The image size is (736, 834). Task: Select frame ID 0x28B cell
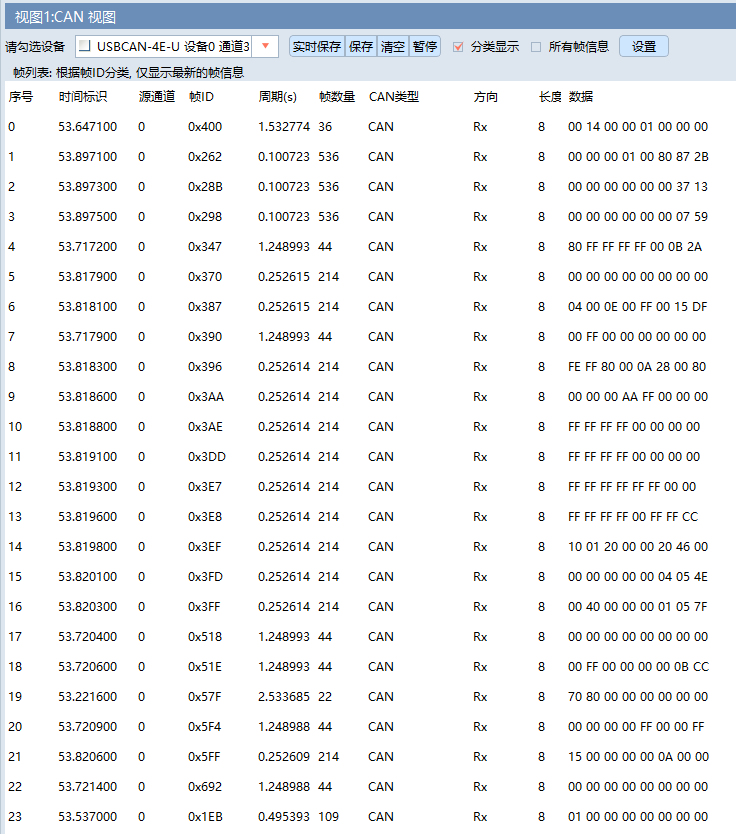pos(205,187)
